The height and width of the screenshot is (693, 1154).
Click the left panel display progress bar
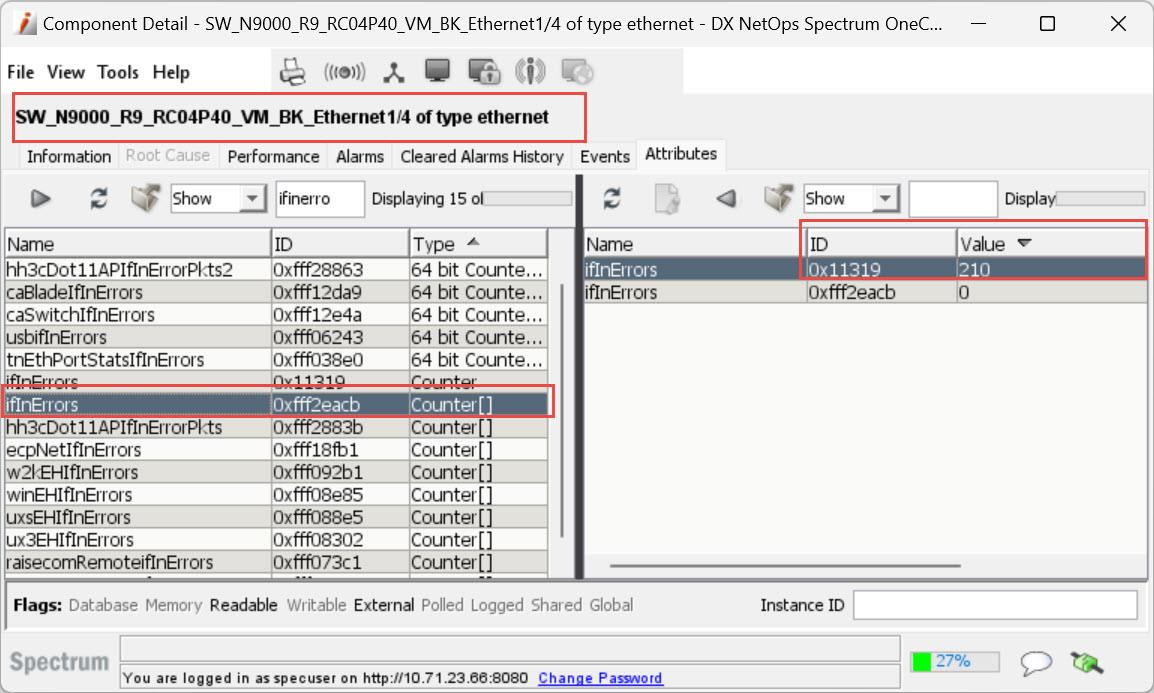[527, 199]
